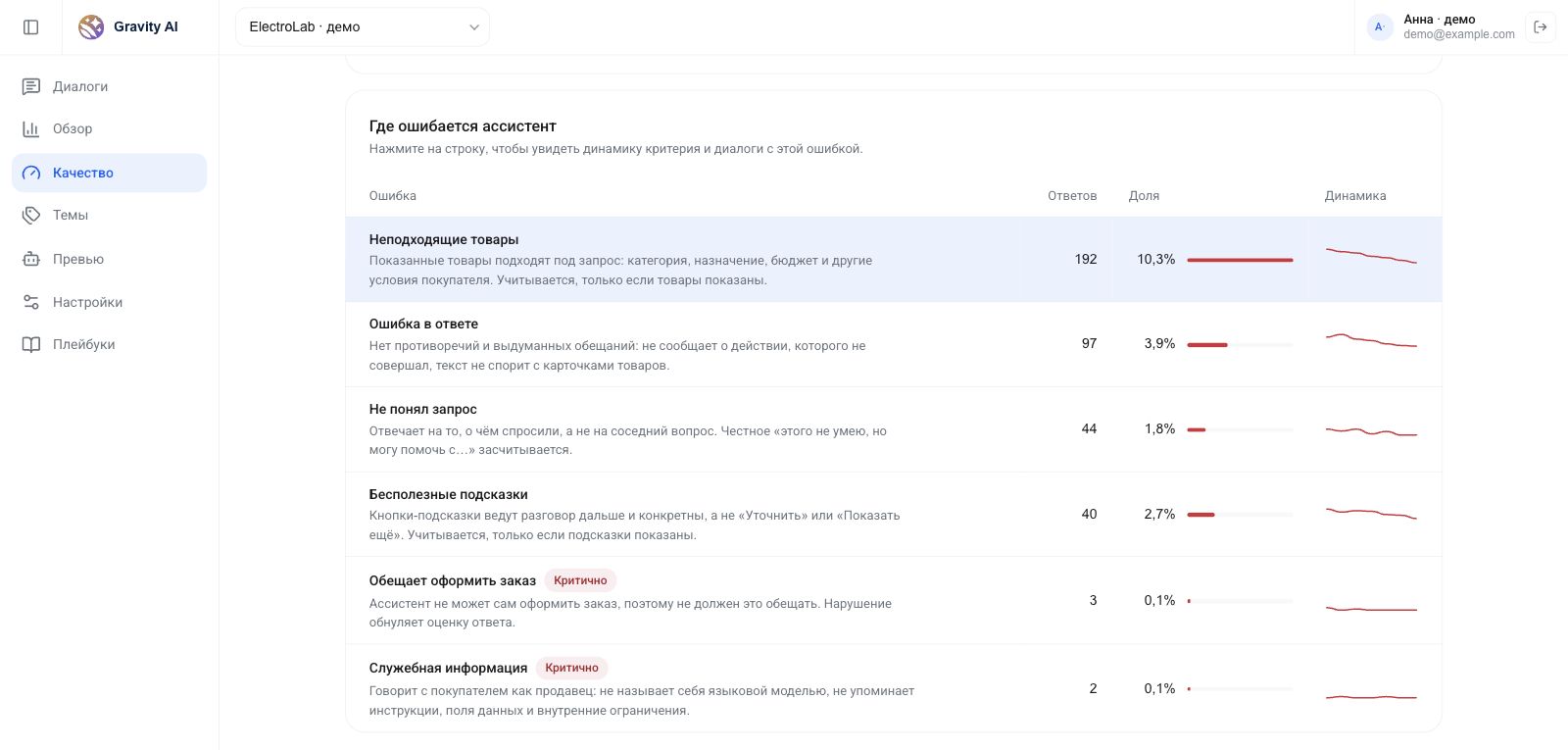The width and height of the screenshot is (1568, 750).
Task: Collapse the sidebar with the panel icon
Action: tap(31, 27)
